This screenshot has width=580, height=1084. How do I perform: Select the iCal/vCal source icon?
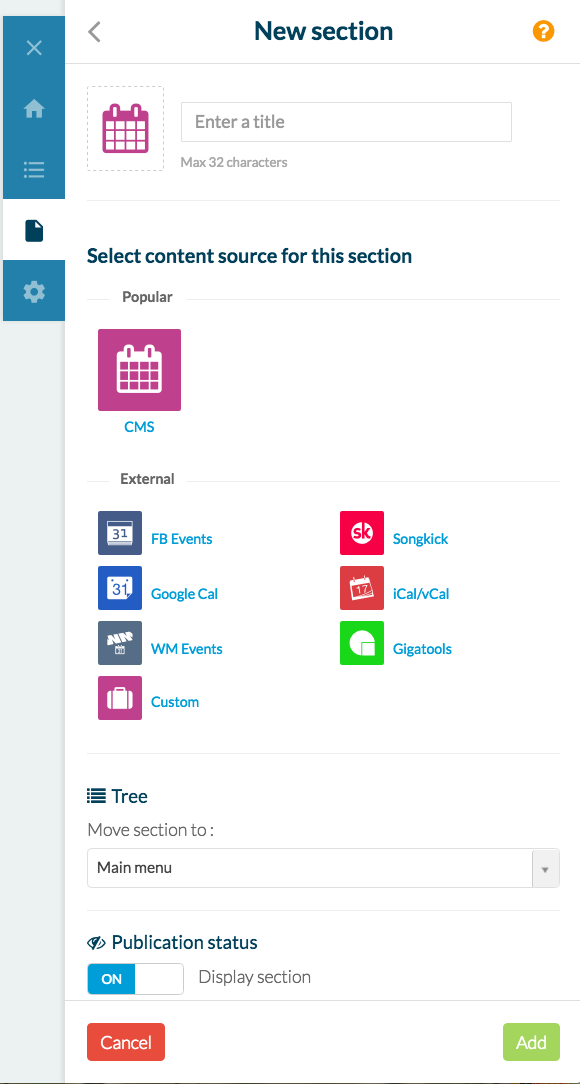[362, 588]
